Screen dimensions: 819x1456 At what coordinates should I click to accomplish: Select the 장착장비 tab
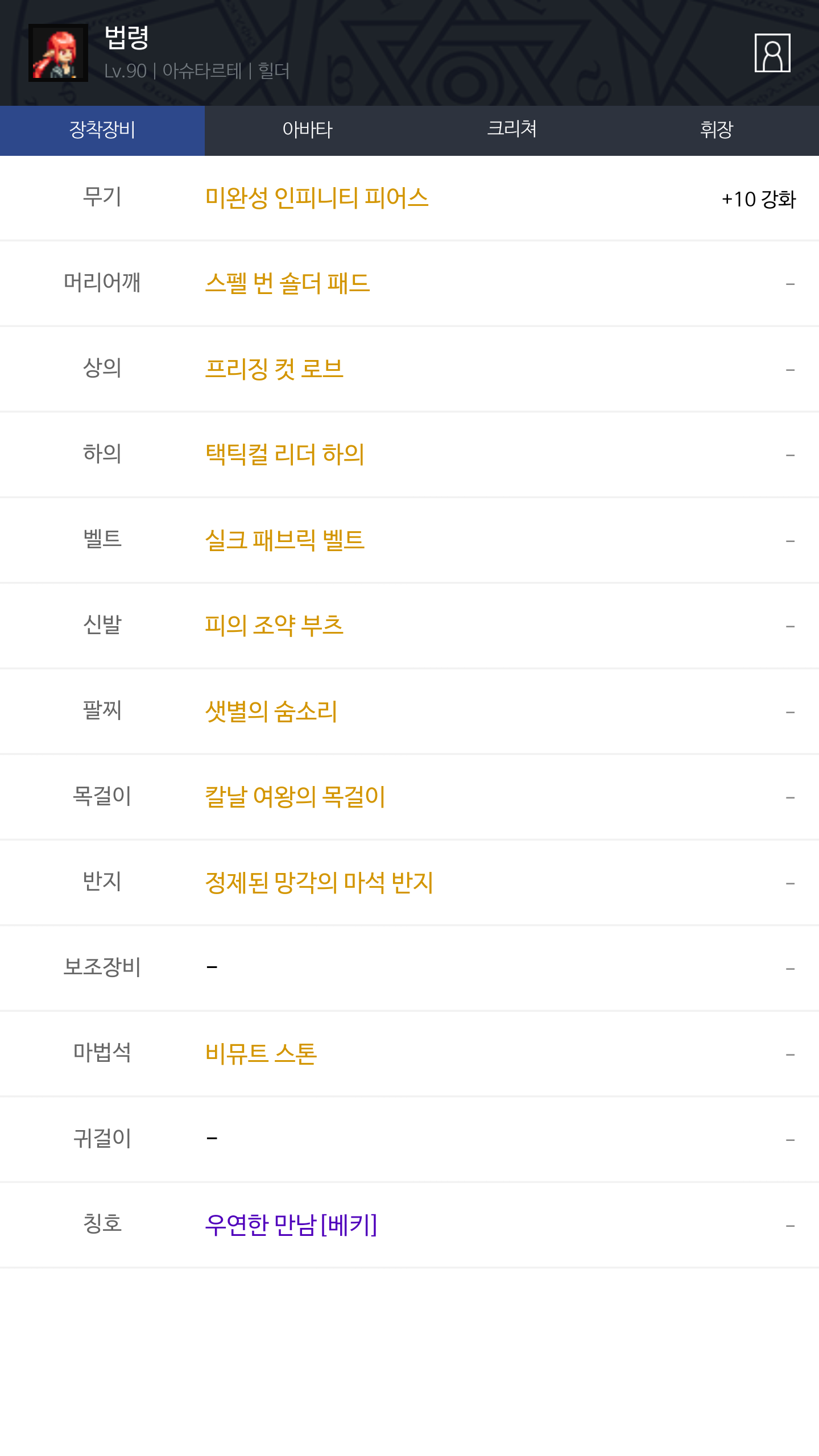pos(102,130)
